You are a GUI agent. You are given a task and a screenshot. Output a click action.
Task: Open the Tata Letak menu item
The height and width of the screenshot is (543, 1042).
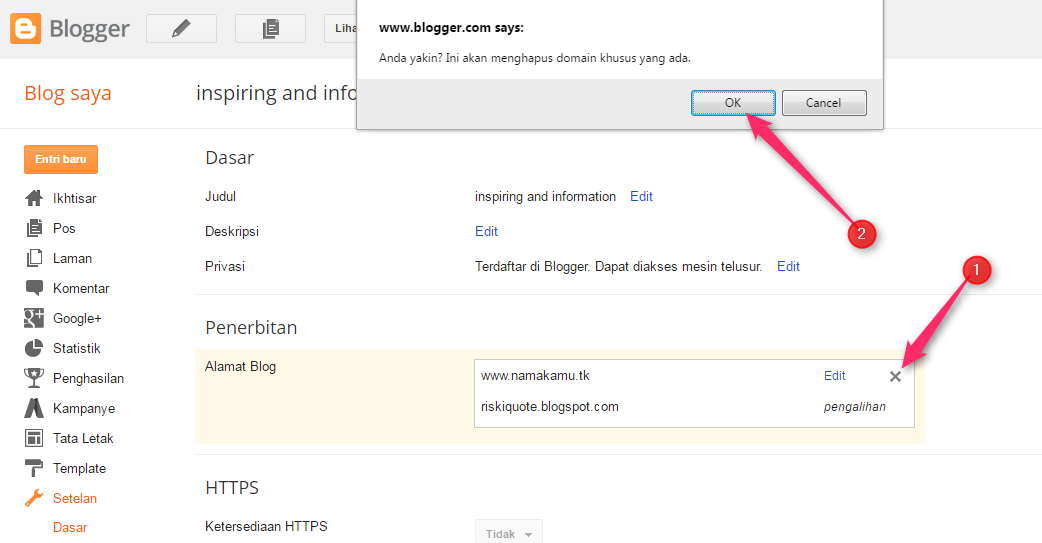[83, 438]
